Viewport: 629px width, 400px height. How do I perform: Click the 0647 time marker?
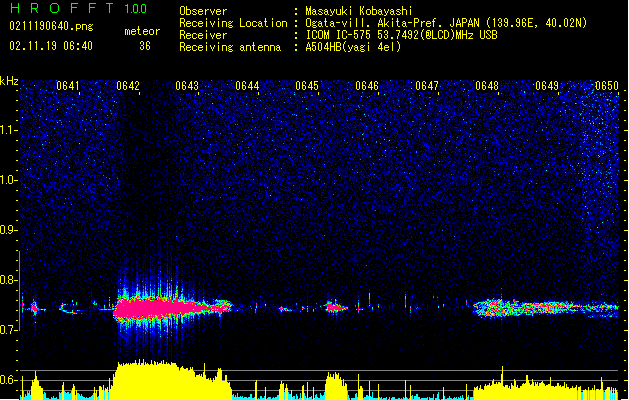(x=427, y=86)
